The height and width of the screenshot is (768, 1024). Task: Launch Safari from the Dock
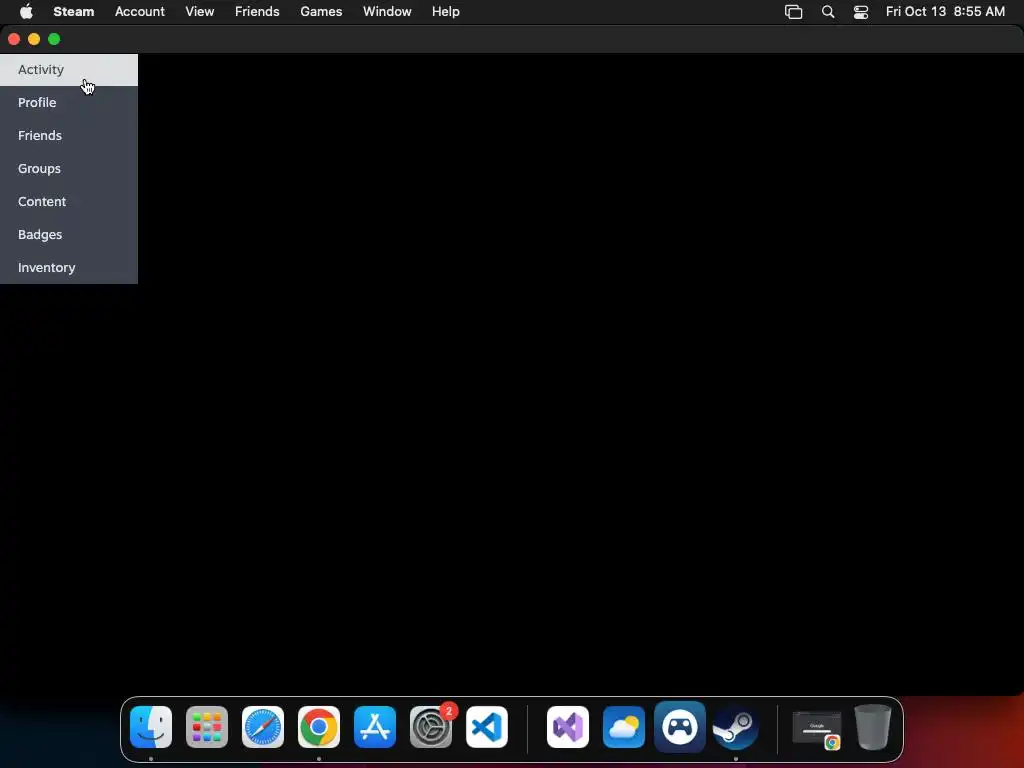pyautogui.click(x=263, y=727)
